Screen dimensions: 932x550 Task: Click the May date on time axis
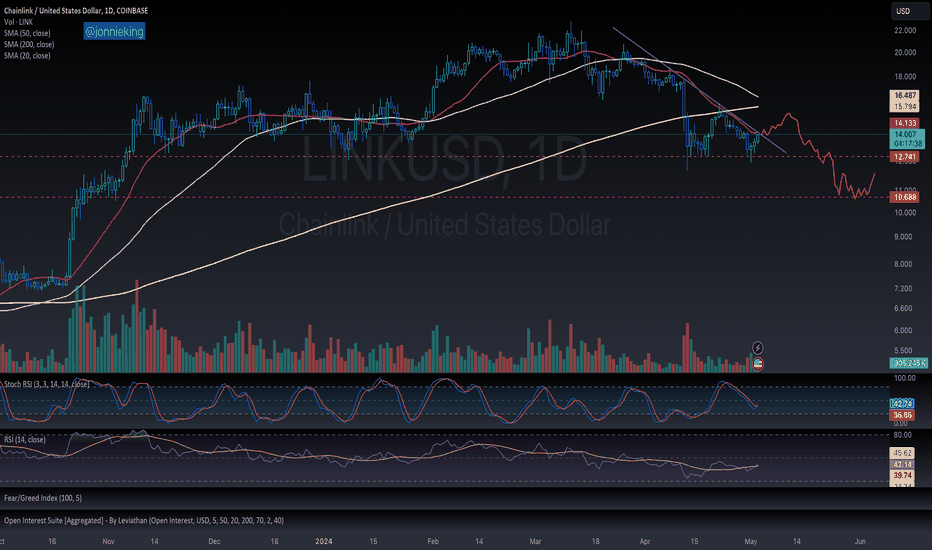751,541
